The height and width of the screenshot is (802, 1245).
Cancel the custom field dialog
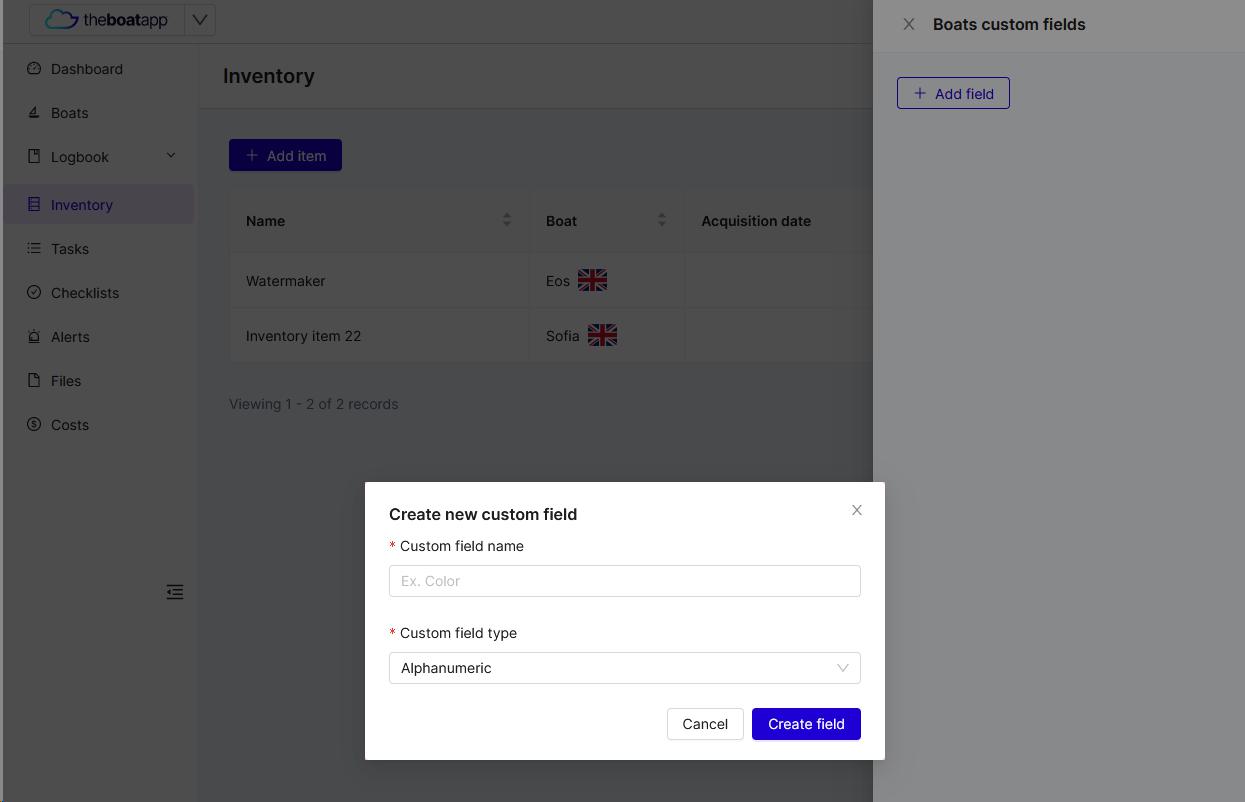[705, 724]
